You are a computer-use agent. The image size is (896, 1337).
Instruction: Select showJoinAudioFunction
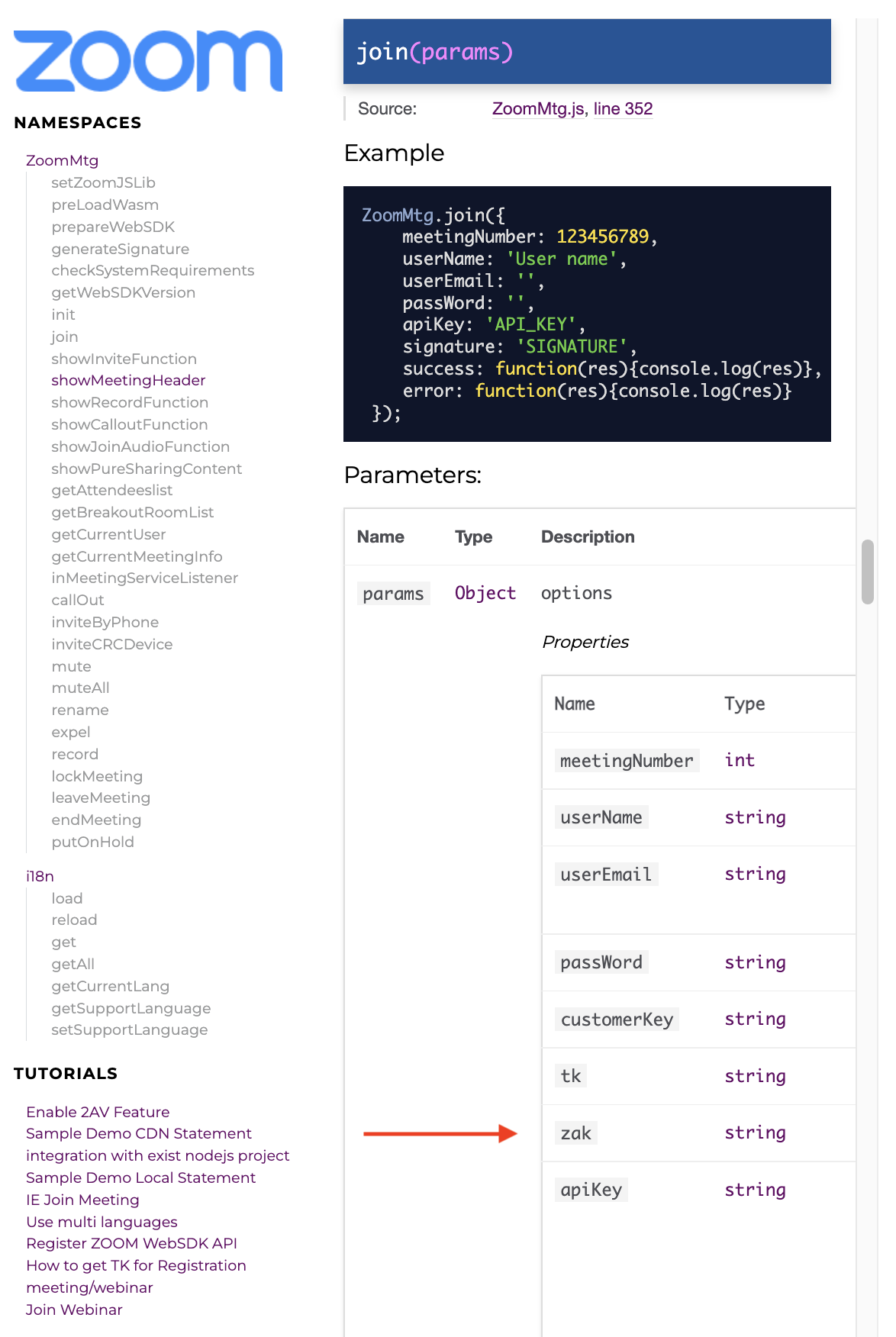tap(140, 446)
